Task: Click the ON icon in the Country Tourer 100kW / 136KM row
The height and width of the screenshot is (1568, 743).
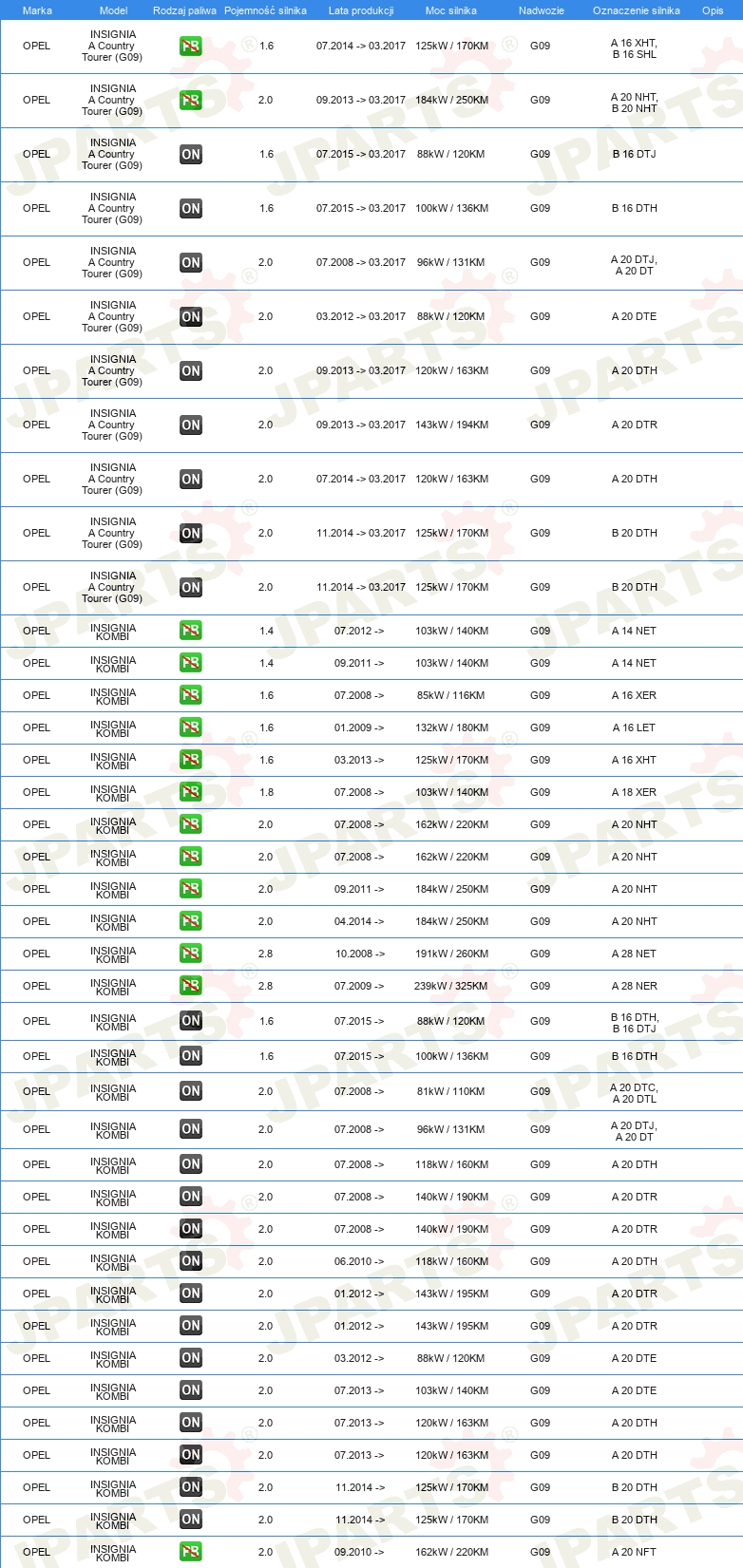Action: pos(191,208)
